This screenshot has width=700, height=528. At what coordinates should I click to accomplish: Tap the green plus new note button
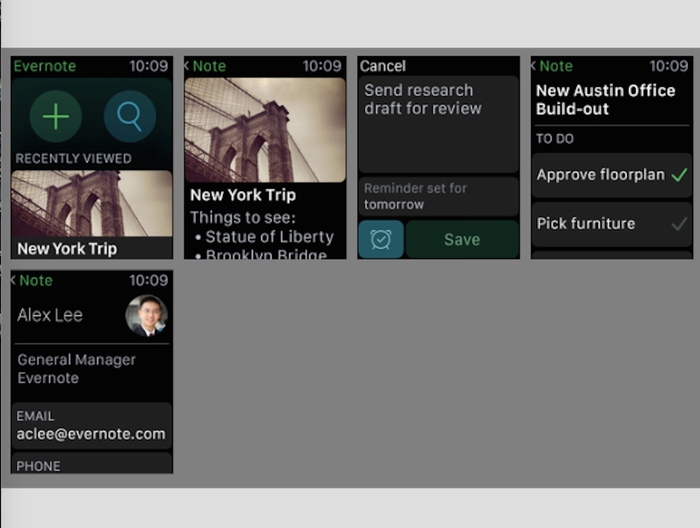pyautogui.click(x=56, y=116)
